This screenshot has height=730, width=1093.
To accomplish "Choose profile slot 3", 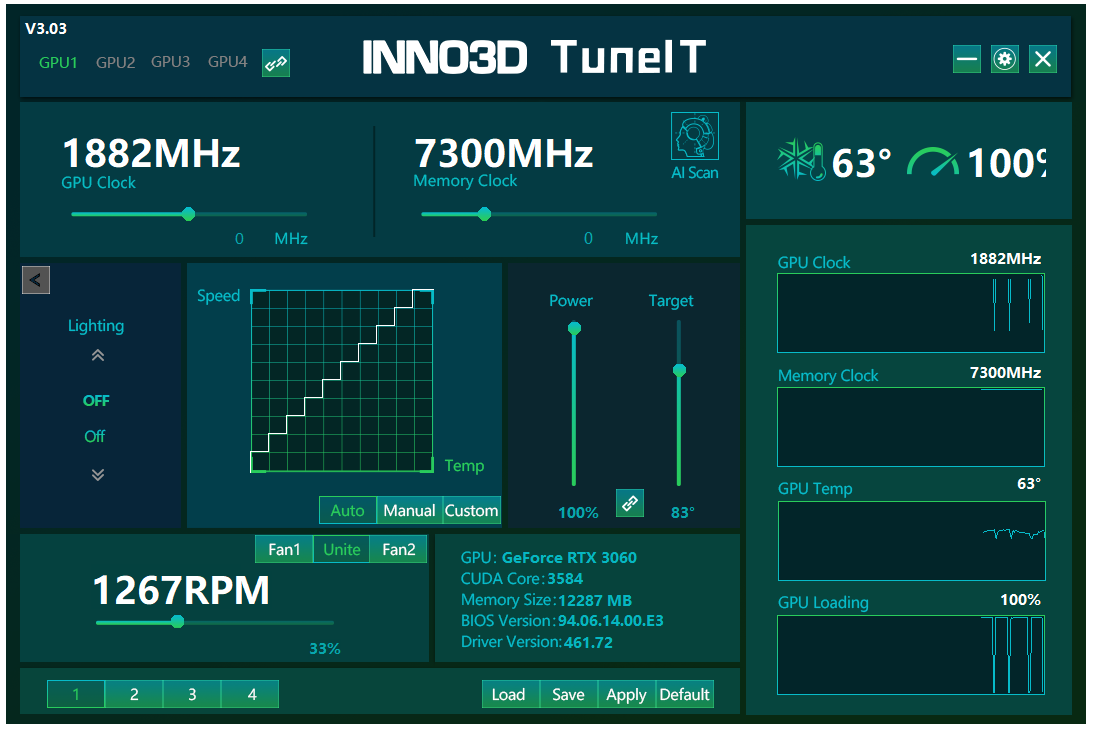I will (192, 694).
